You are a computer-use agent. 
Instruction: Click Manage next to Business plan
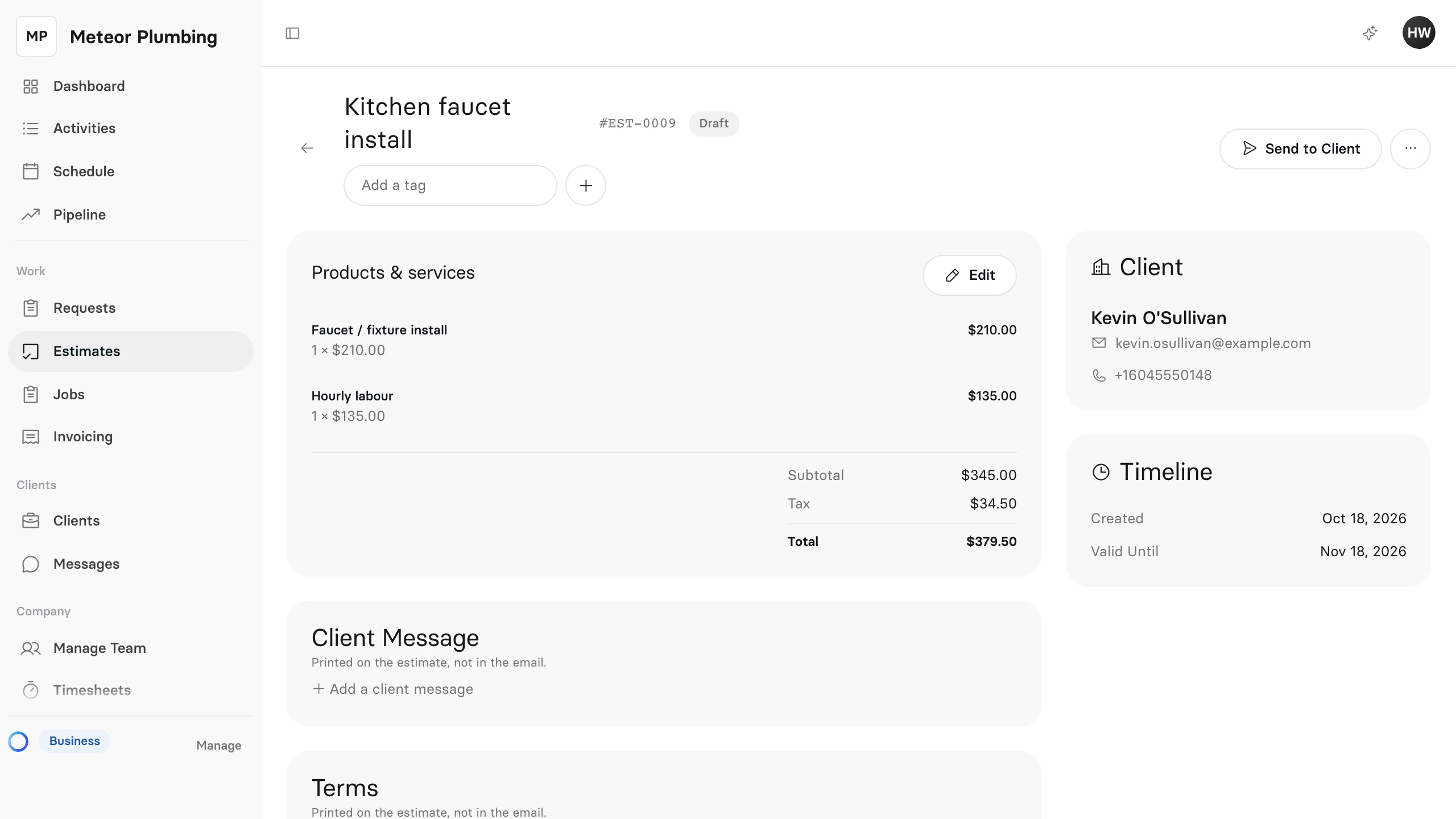click(x=218, y=746)
